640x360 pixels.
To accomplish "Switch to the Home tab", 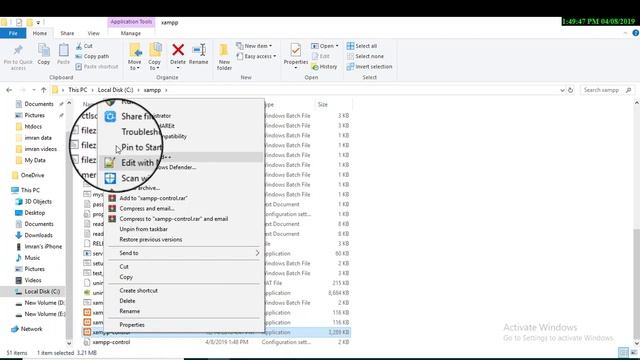I will pos(40,33).
